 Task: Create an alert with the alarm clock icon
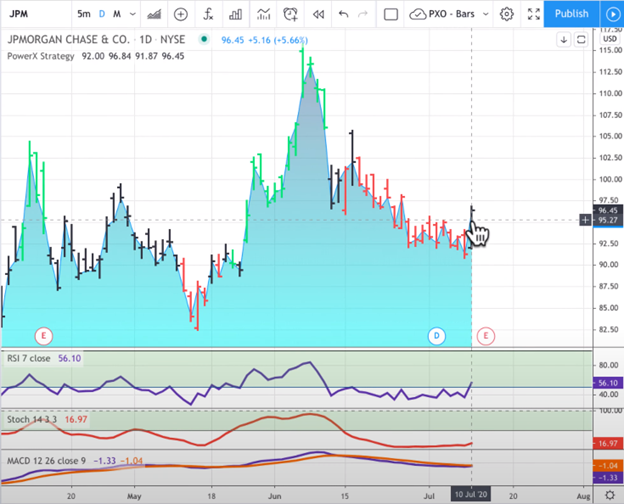[x=291, y=14]
